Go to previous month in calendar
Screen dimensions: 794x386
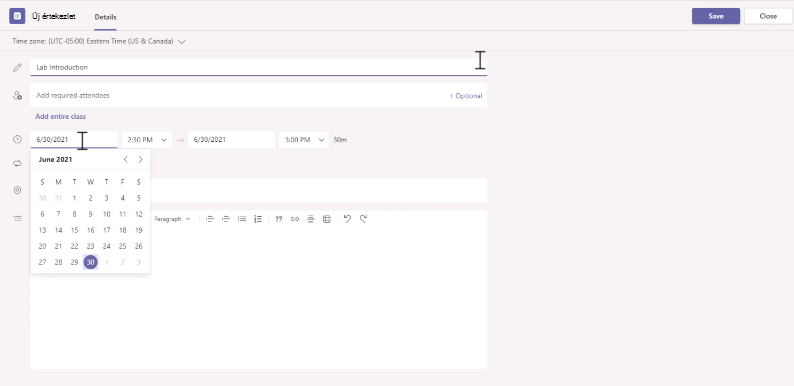(x=126, y=159)
